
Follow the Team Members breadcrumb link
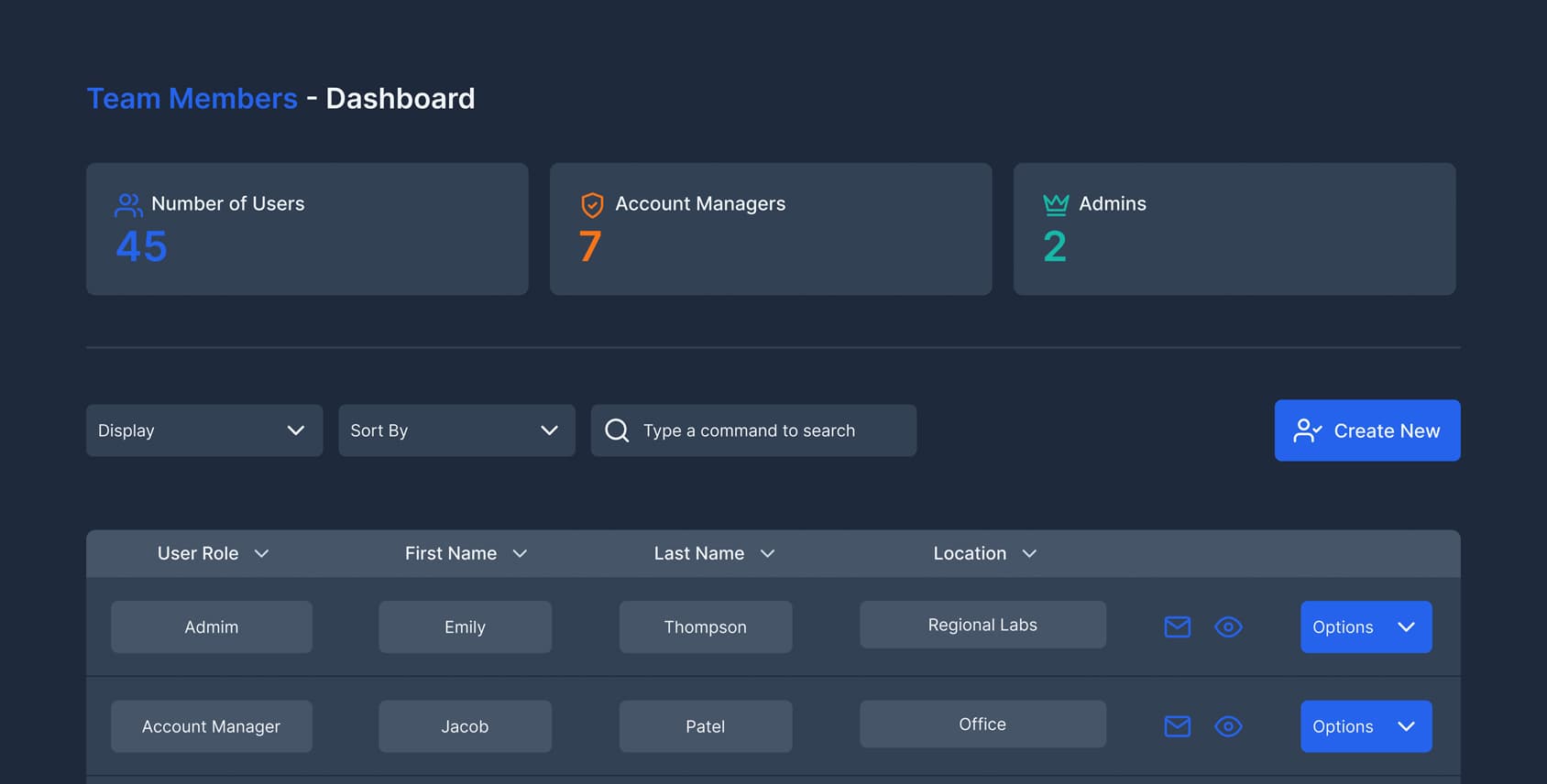pyautogui.click(x=192, y=99)
